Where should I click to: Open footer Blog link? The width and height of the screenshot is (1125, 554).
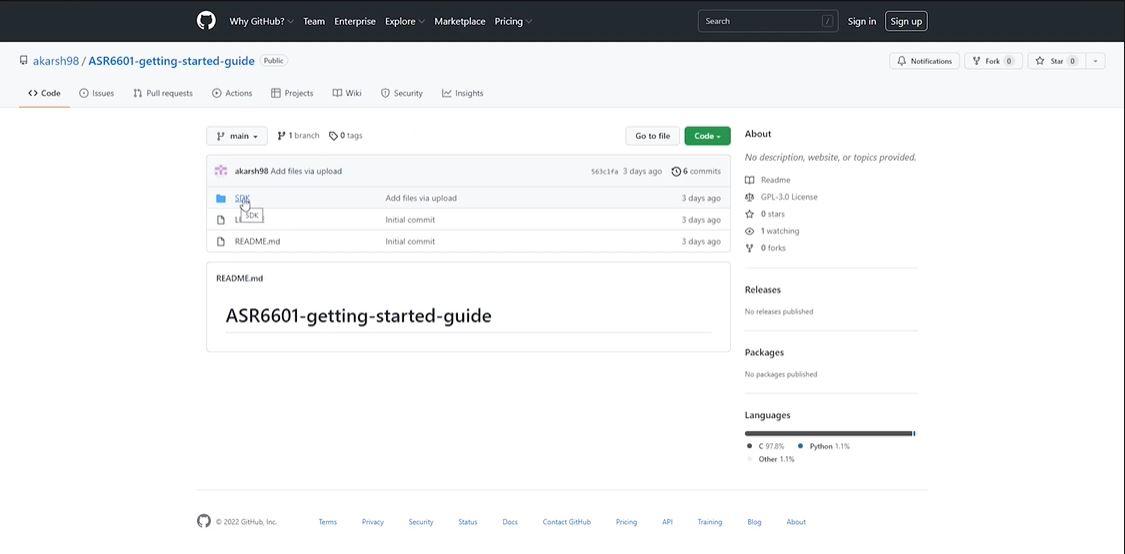[x=754, y=522]
